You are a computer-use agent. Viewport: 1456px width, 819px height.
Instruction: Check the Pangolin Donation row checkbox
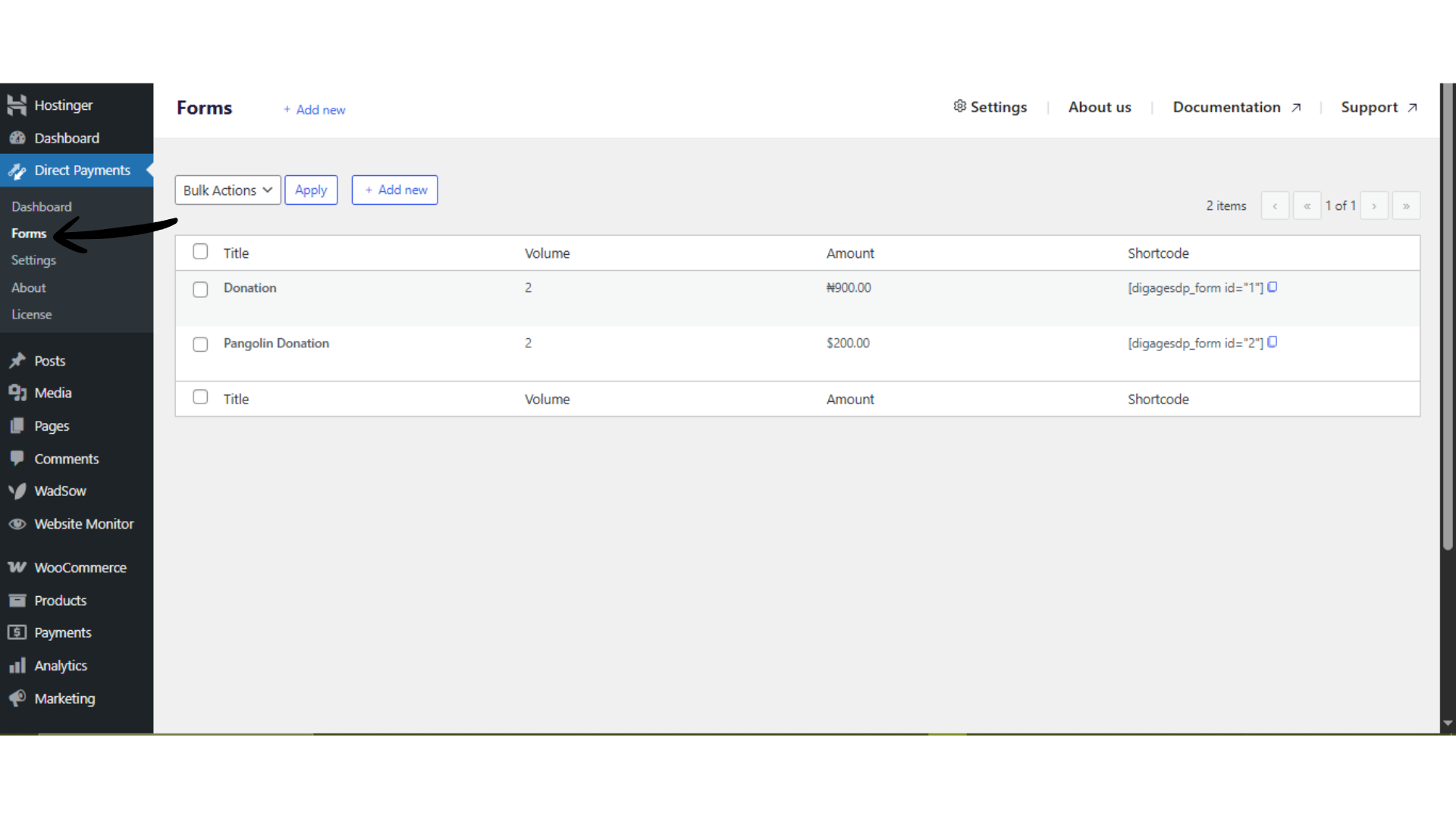coord(200,344)
